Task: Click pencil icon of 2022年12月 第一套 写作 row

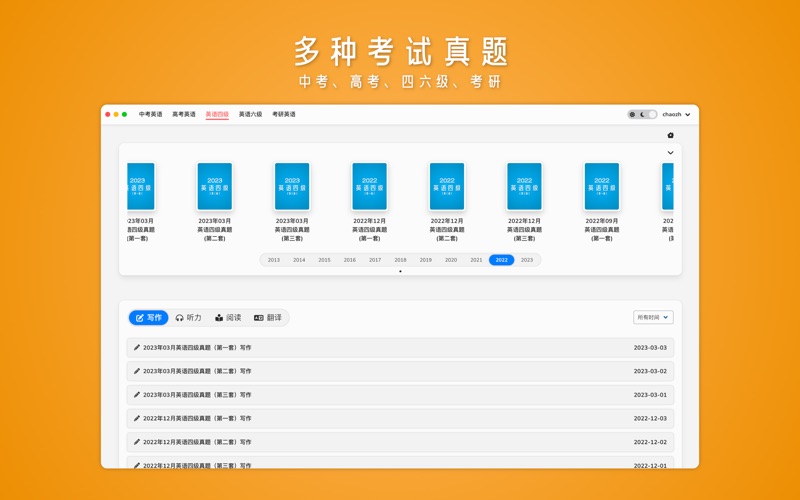Action: click(137, 418)
